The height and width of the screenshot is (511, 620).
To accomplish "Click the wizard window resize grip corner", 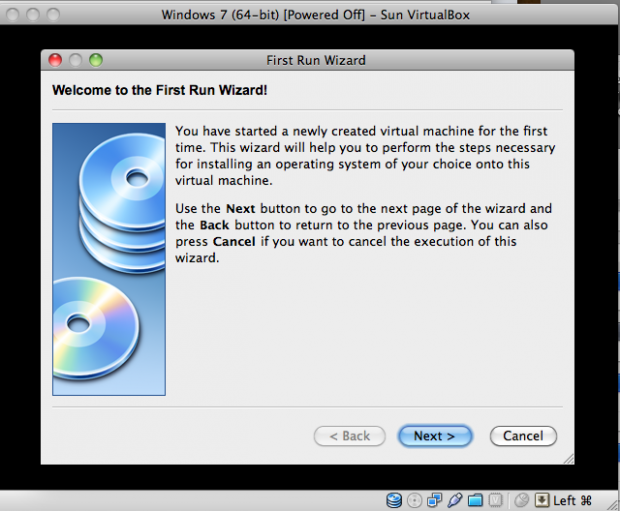I will click(x=569, y=459).
